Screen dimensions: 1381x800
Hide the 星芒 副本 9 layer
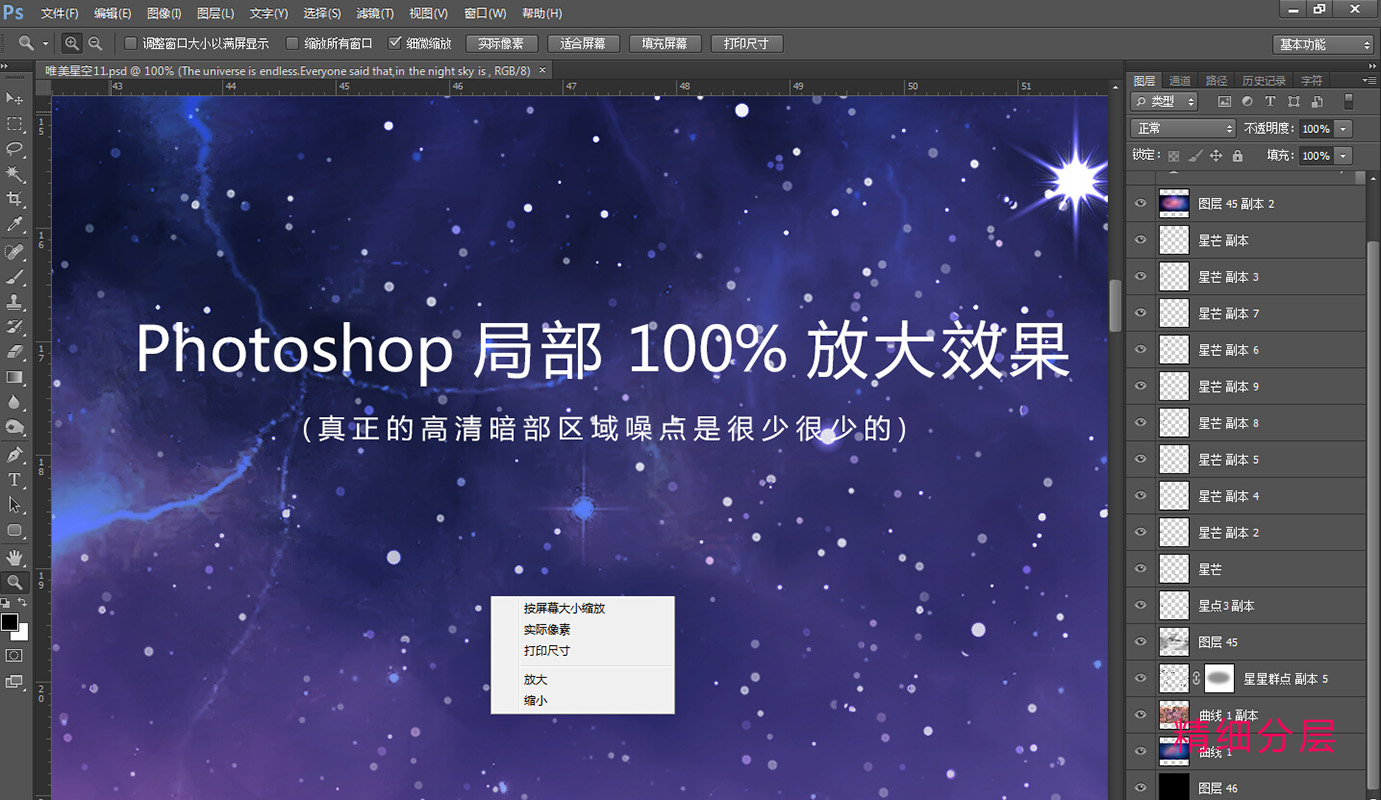coord(1140,386)
